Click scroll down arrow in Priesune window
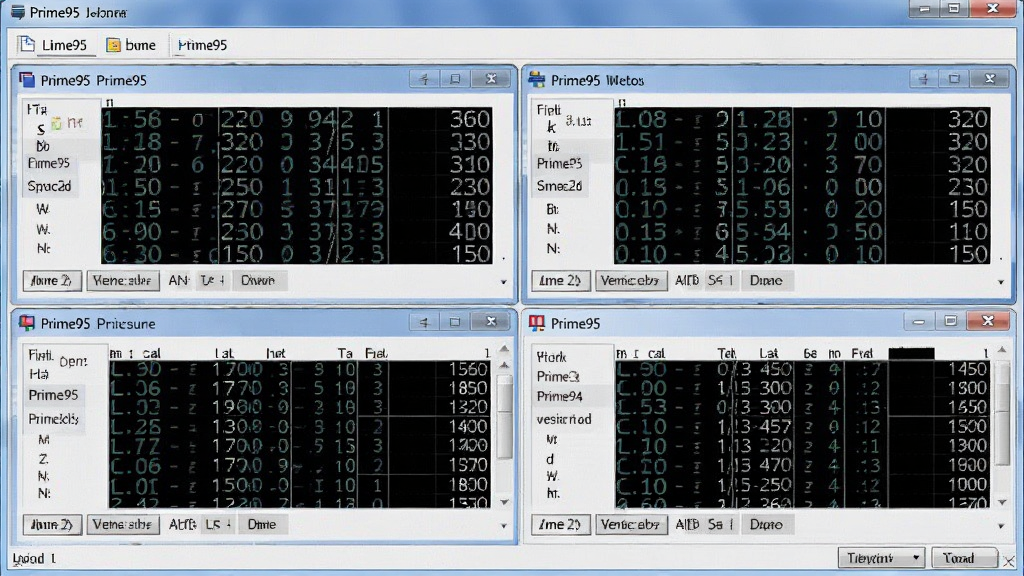 504,502
